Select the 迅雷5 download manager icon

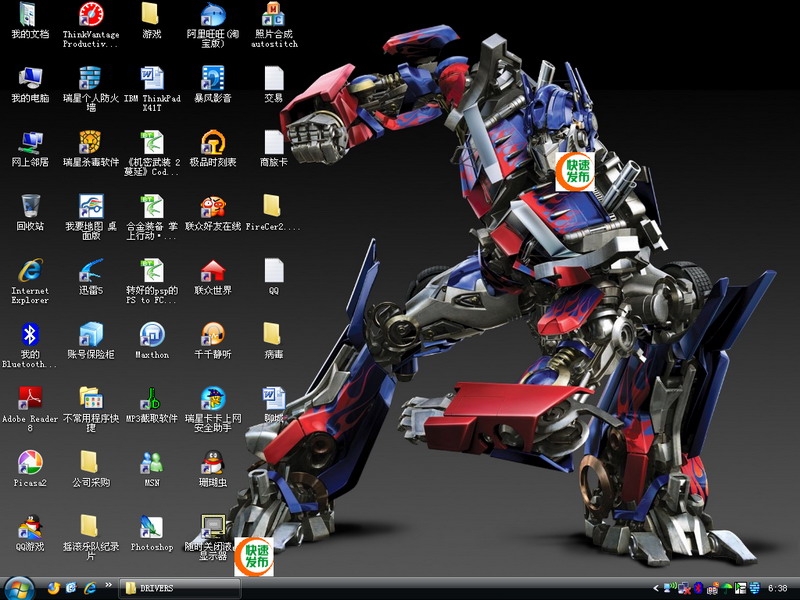tap(91, 277)
